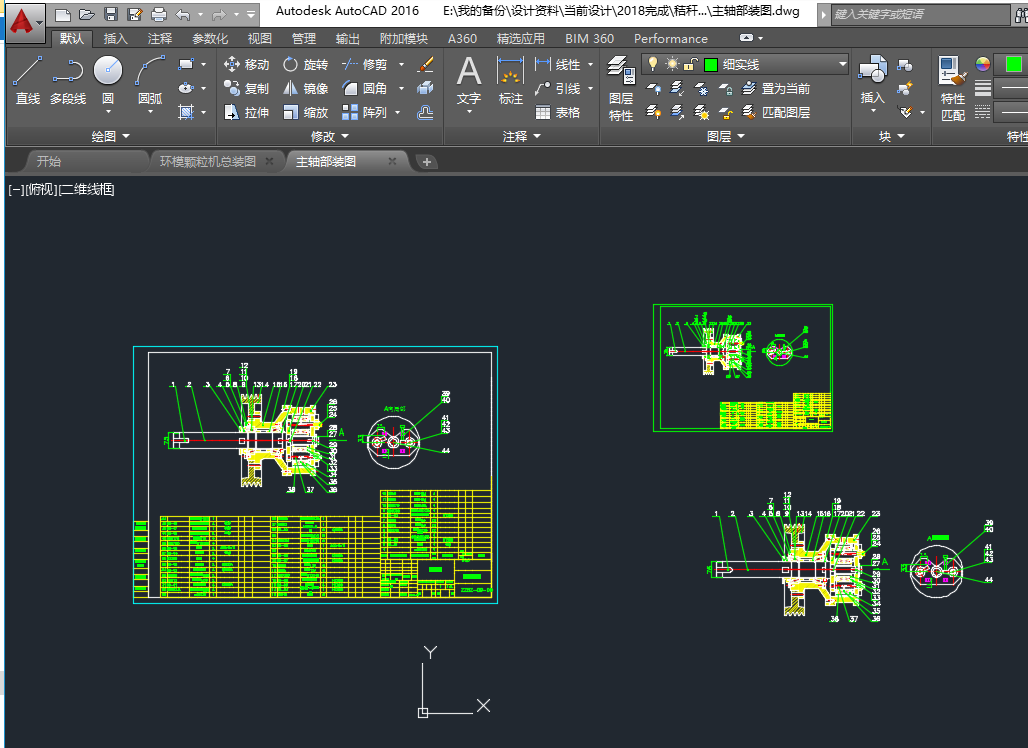The image size is (1028, 748).
Task: Expand the 块 panel dropdown
Action: (892, 136)
